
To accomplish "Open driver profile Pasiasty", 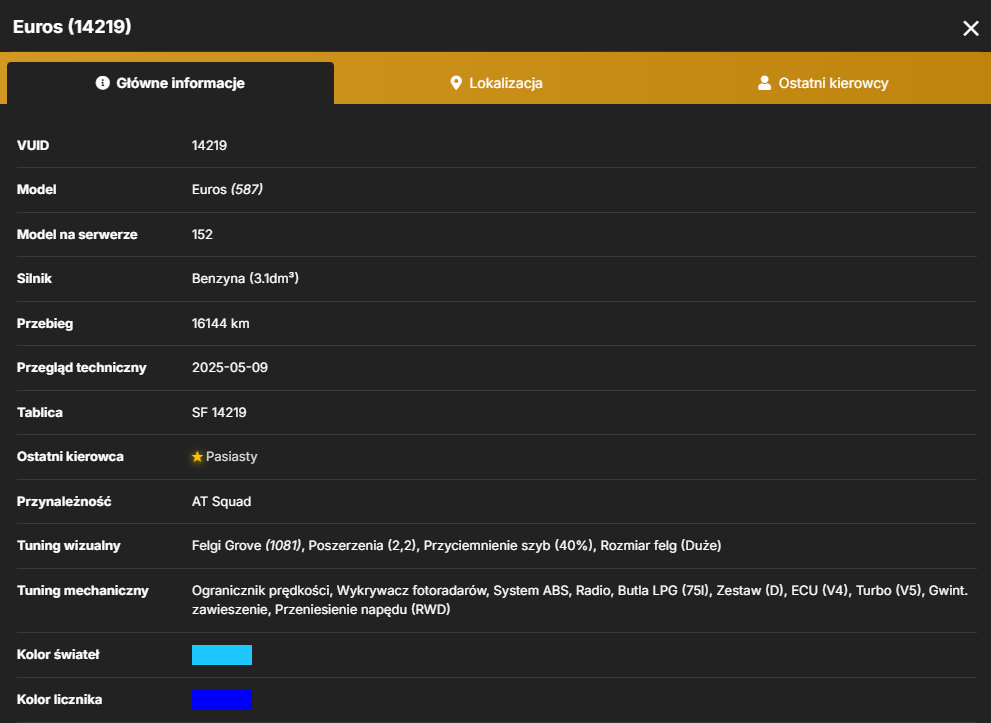I will click(x=231, y=456).
